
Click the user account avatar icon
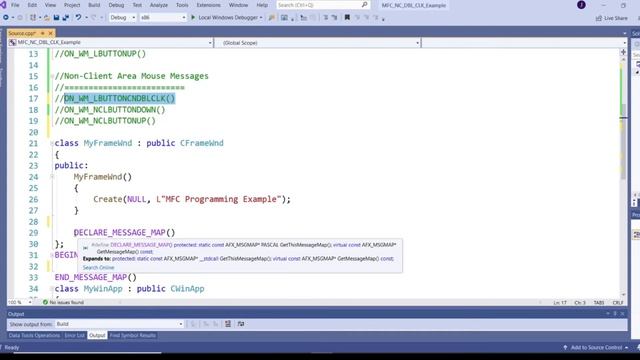(581, 5)
